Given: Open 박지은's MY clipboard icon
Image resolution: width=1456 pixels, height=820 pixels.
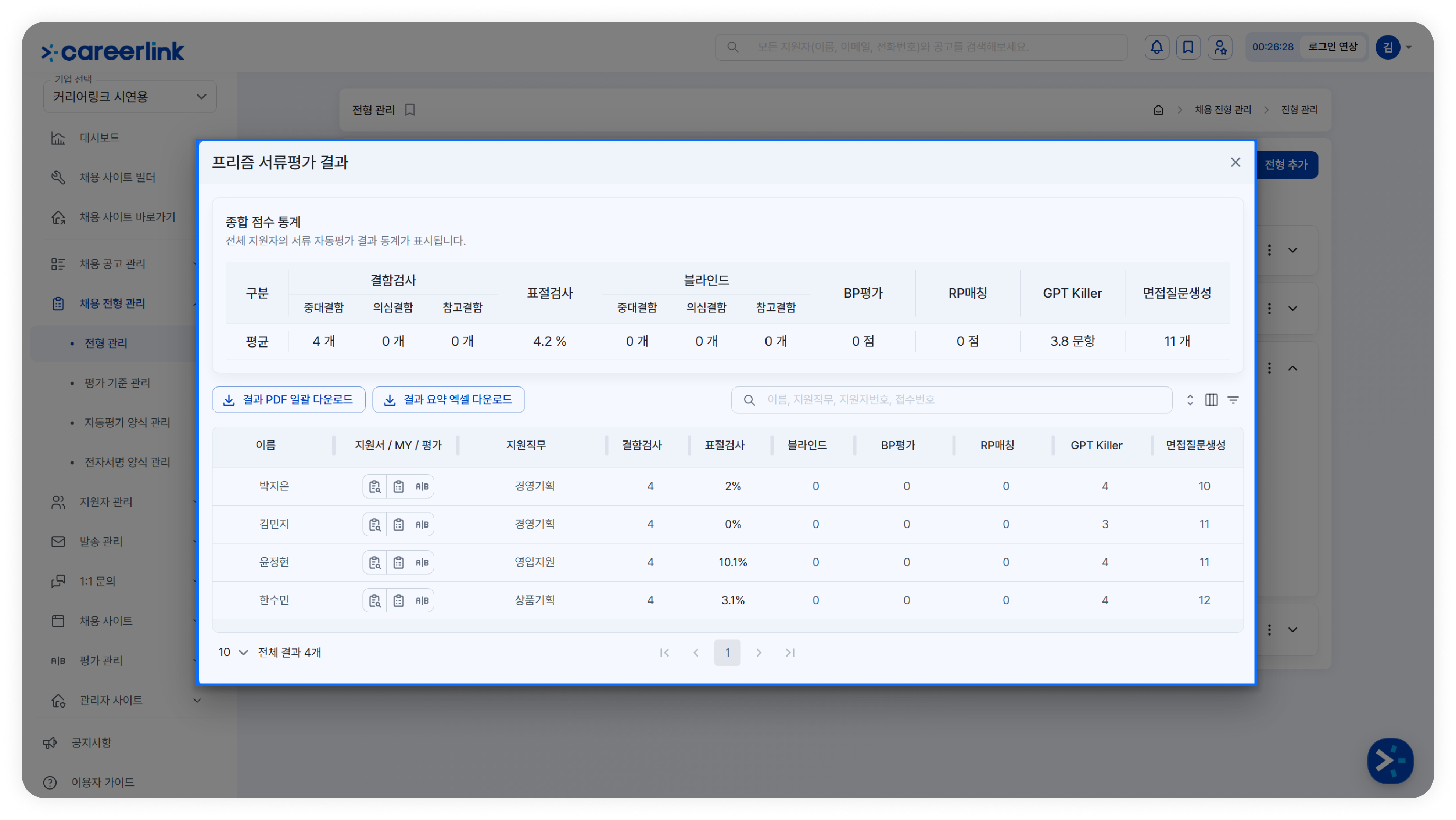Looking at the screenshot, I should tap(398, 486).
